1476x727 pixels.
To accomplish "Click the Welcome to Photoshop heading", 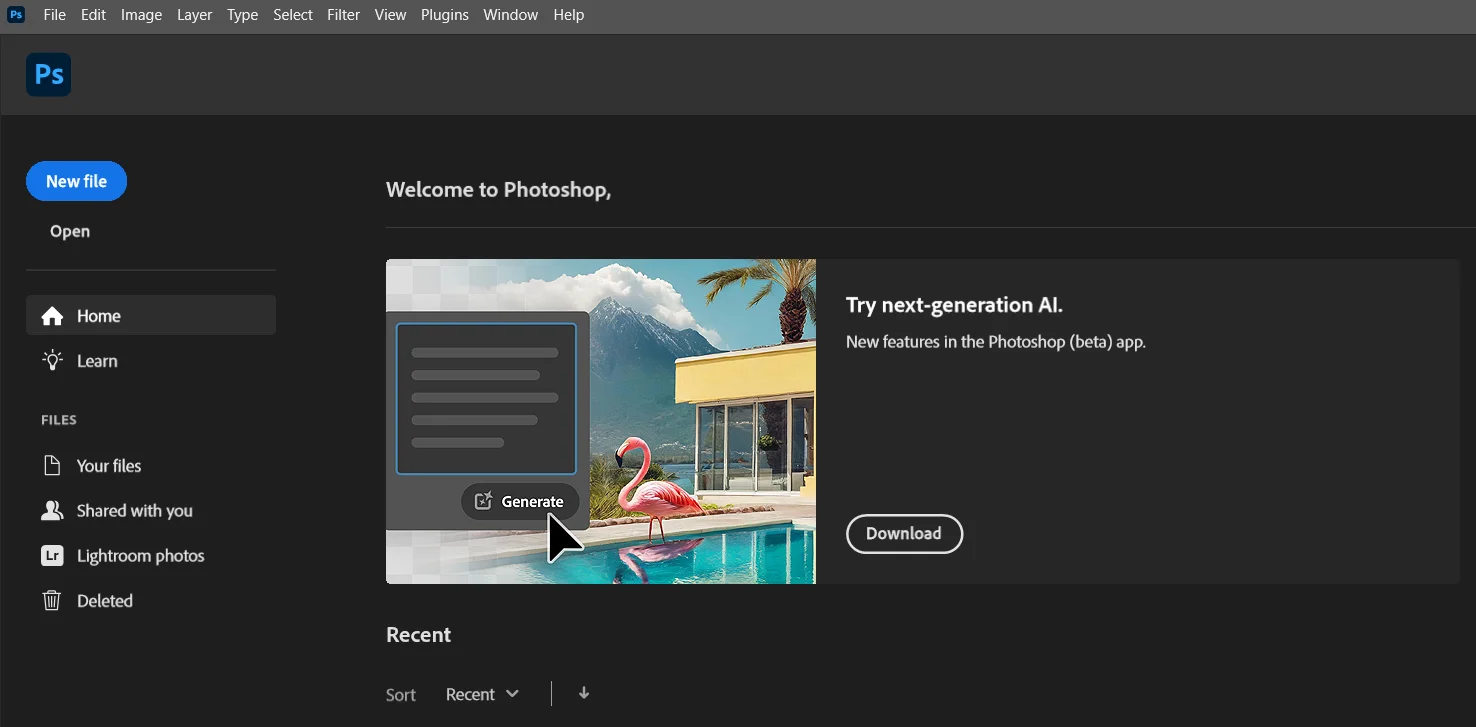I will [498, 190].
